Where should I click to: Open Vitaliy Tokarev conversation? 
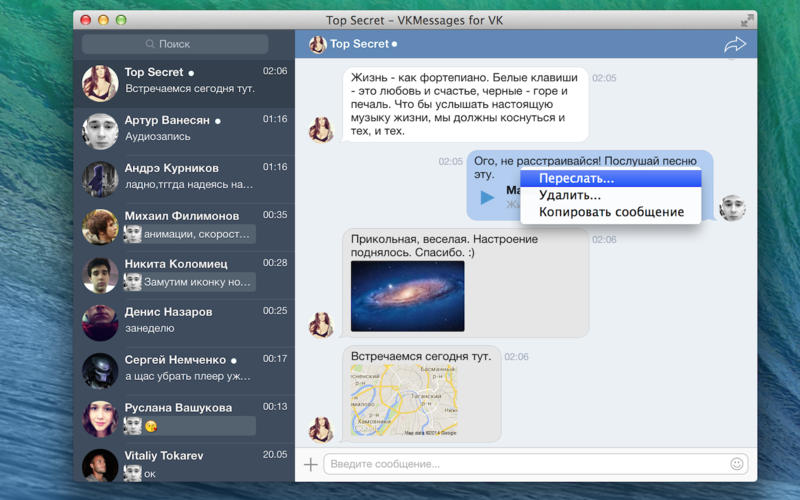click(184, 462)
